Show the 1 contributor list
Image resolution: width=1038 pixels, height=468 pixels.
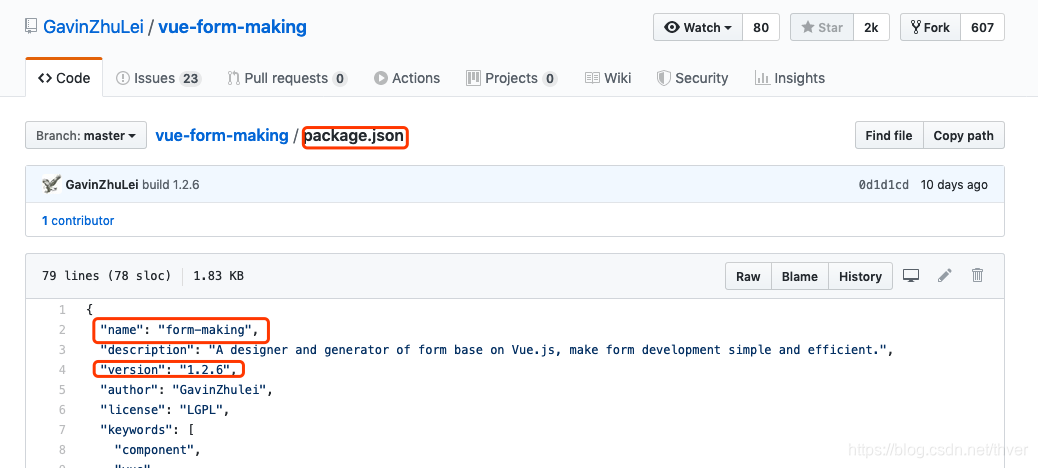[78, 220]
